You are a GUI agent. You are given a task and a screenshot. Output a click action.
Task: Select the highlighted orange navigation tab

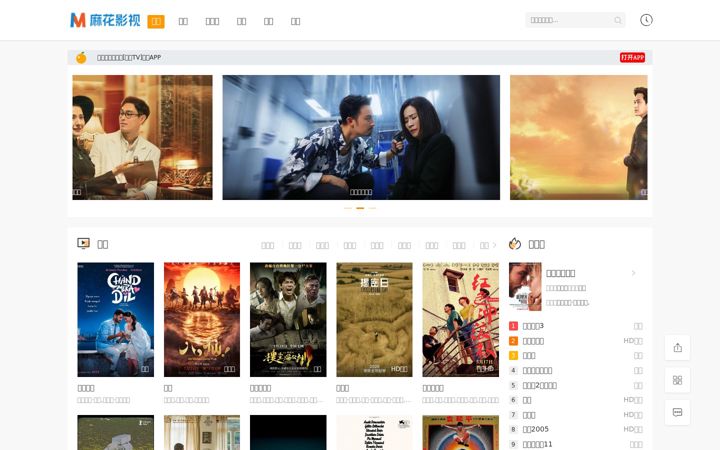(x=156, y=21)
